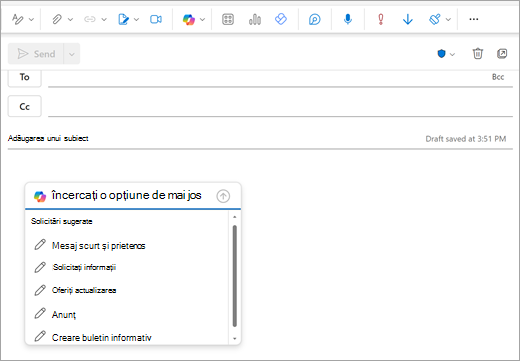Image resolution: width=520 pixels, height=361 pixels.
Task: Click the 'Draft saved at 3:51 PM' text
Action: pos(466,139)
